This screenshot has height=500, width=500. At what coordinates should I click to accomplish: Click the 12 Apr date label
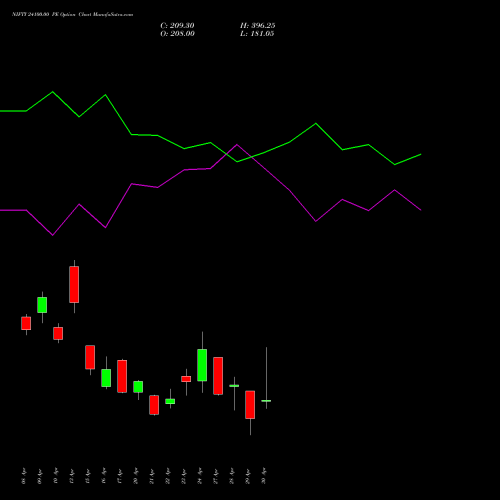pos(72,476)
